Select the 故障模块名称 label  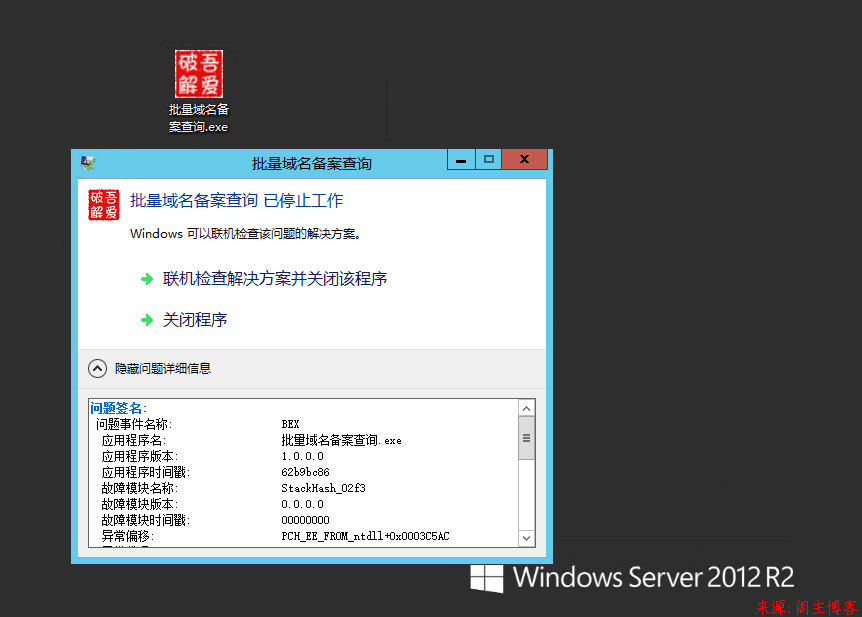coord(140,488)
